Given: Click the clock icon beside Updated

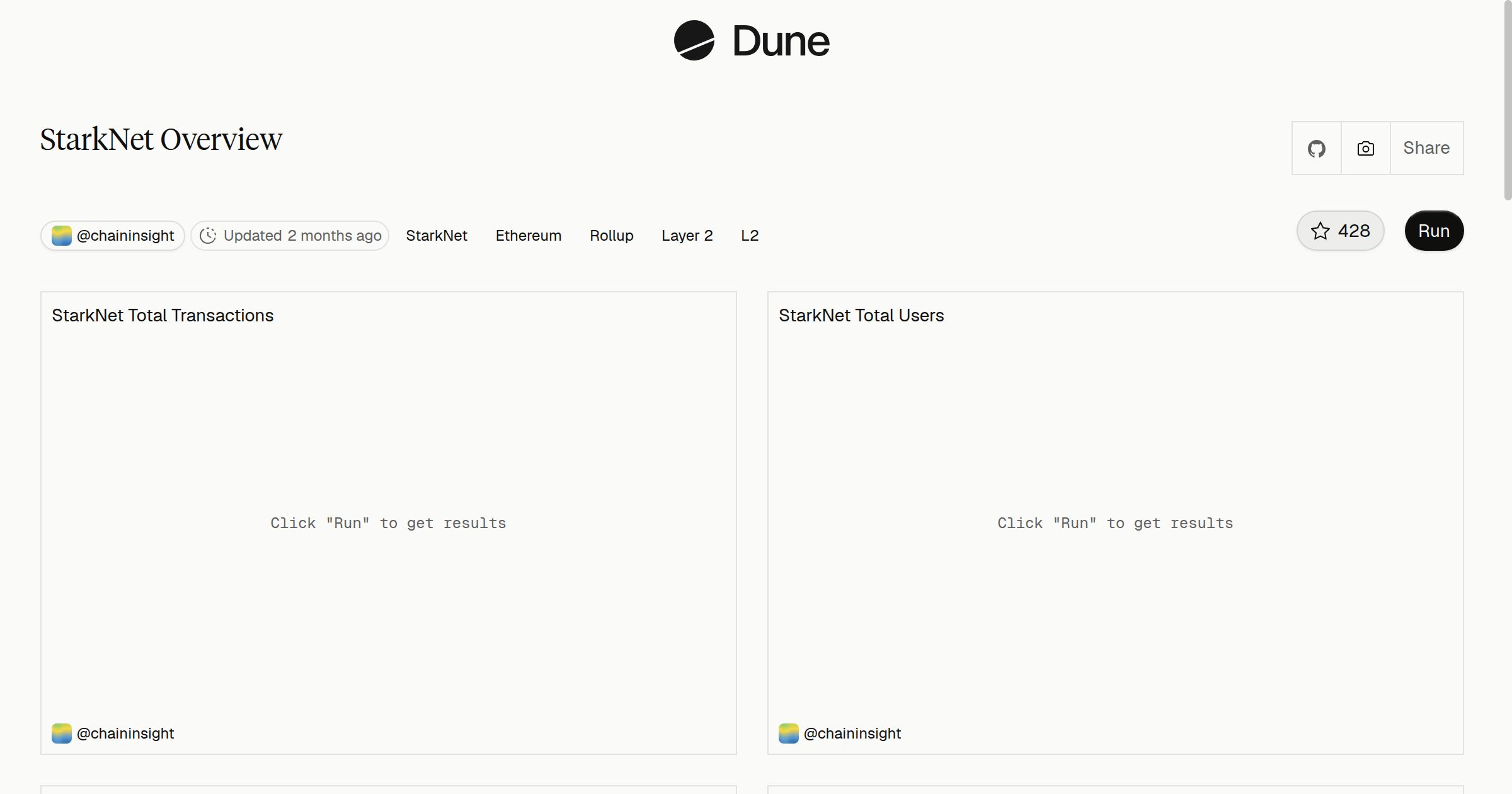Looking at the screenshot, I should [x=208, y=236].
